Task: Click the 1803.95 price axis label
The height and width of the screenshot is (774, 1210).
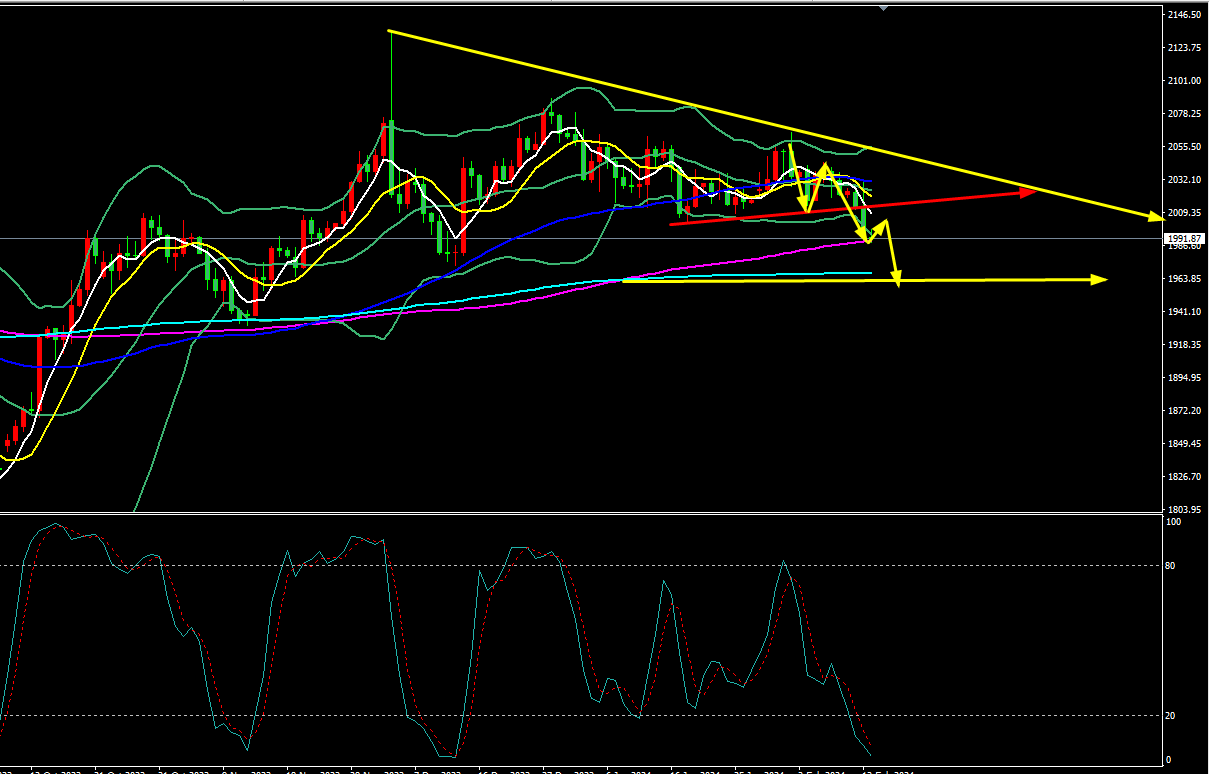Action: point(1186,509)
